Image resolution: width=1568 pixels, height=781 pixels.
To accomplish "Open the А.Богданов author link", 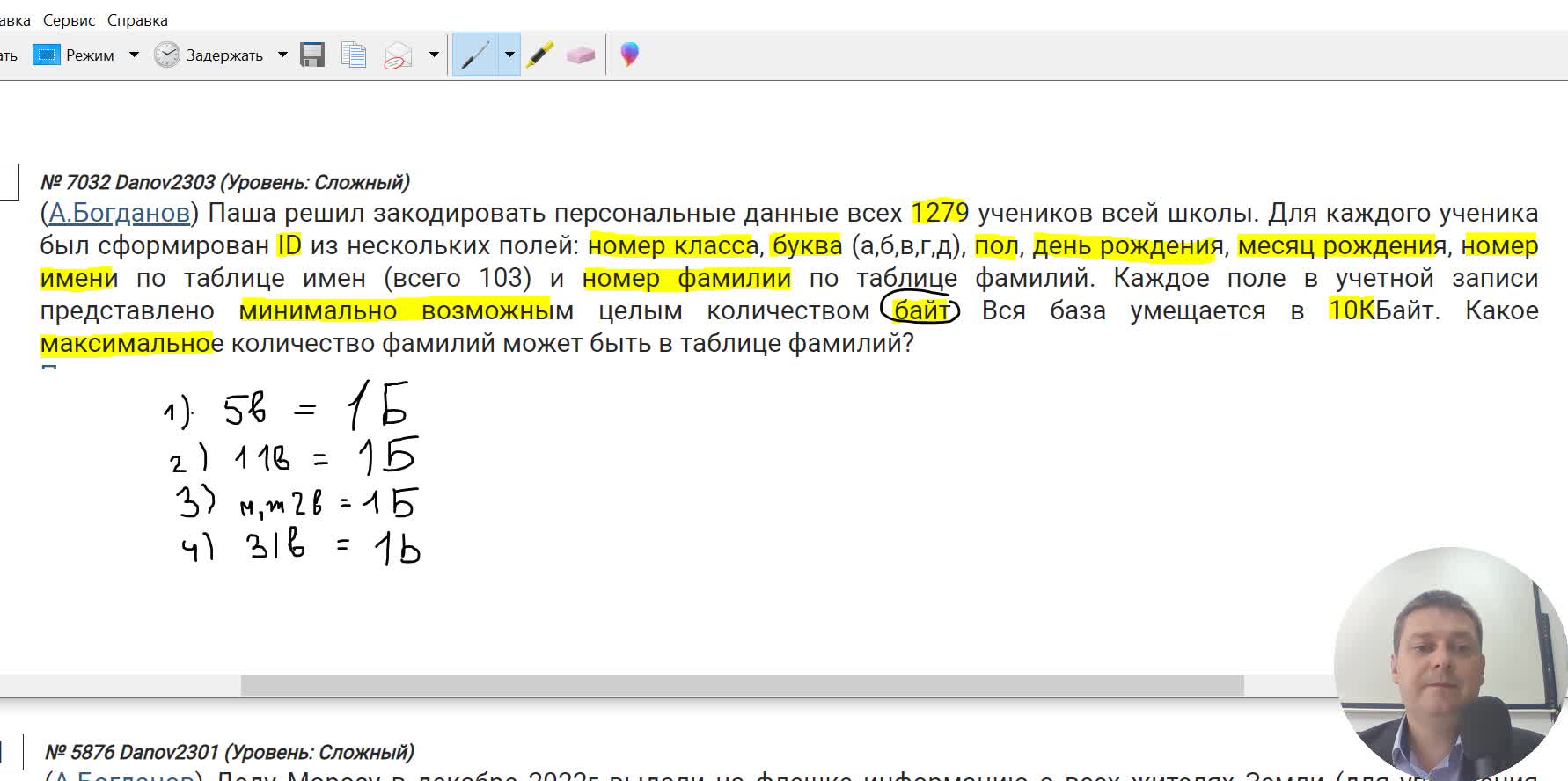I will pos(119,213).
